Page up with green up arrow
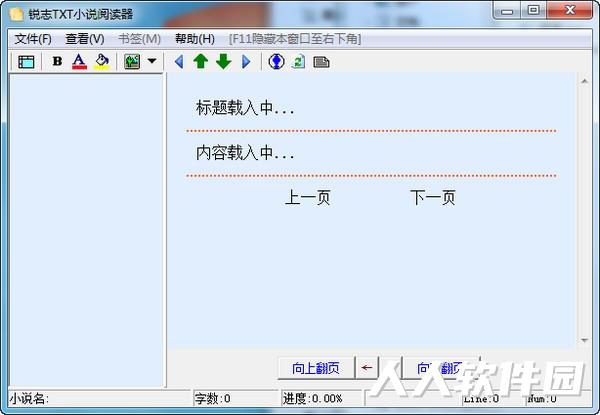Image resolution: width=600 pixels, height=415 pixels. (201, 61)
